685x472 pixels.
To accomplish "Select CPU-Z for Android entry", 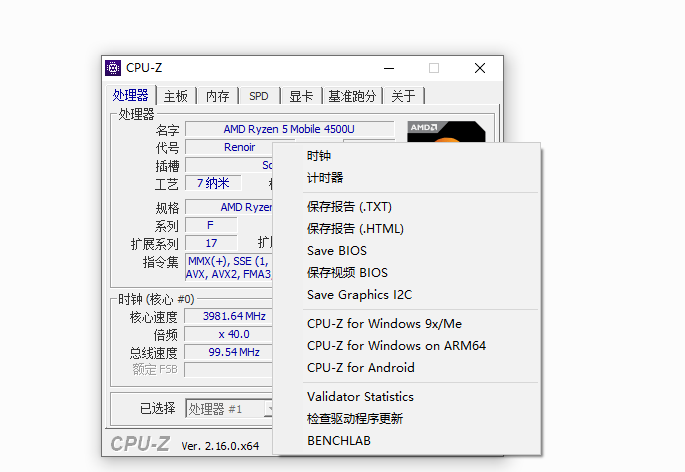I will pos(407,368).
